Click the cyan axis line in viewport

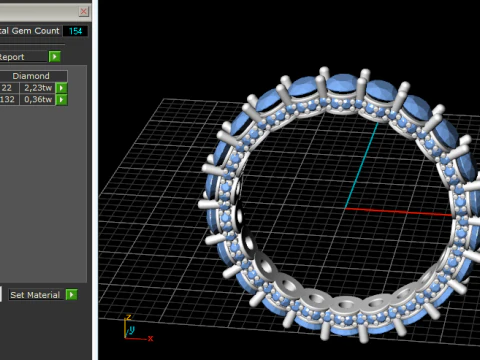(361, 165)
